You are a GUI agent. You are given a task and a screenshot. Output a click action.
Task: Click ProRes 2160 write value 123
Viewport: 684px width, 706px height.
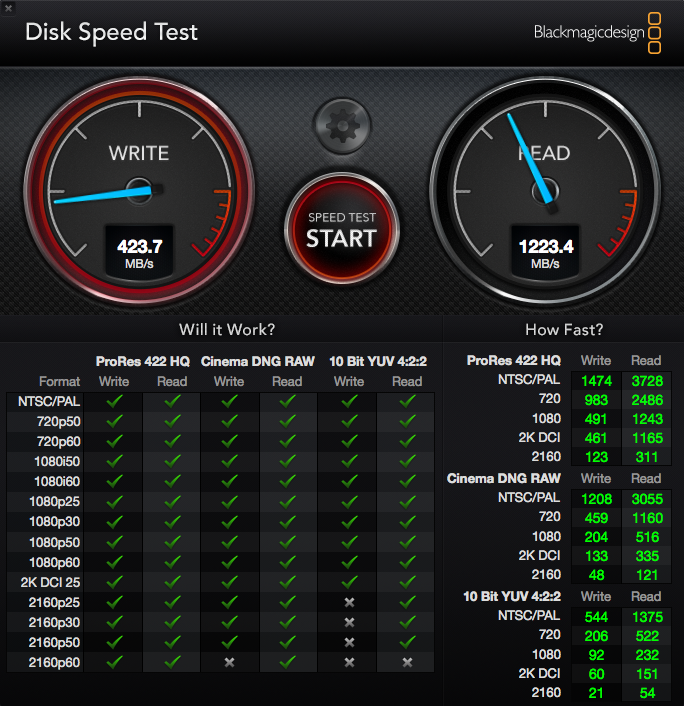click(596, 457)
